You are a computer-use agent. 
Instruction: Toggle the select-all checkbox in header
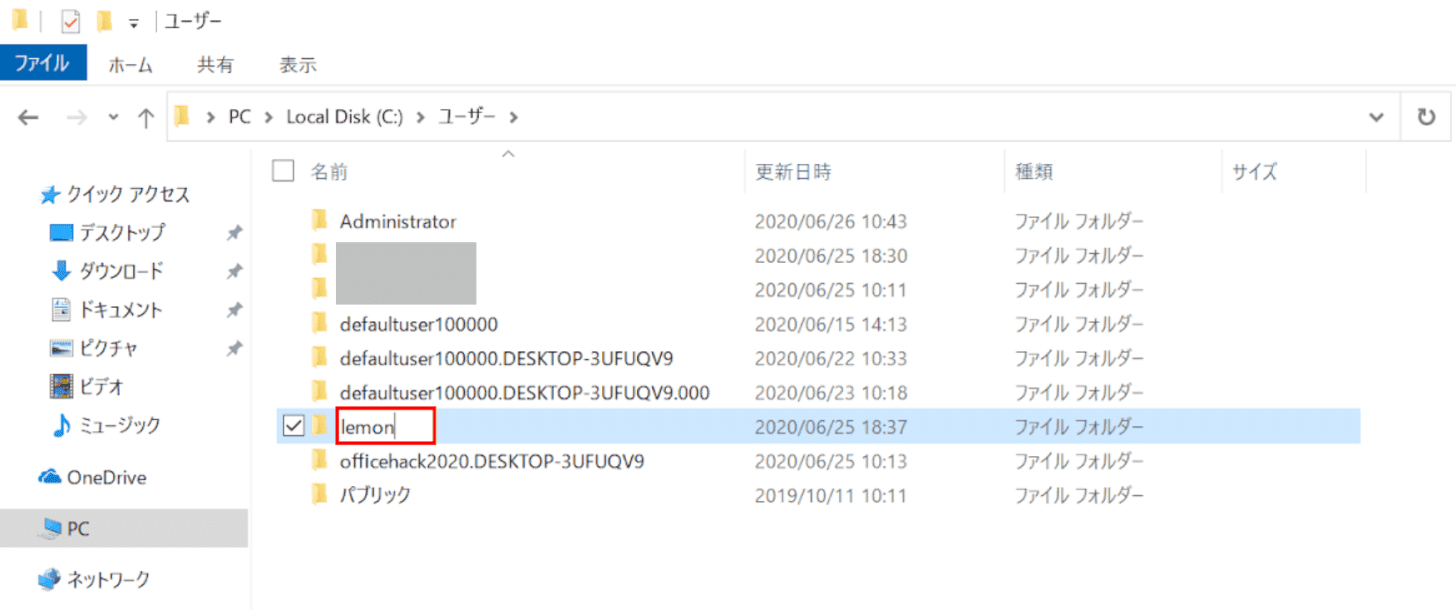pyautogui.click(x=283, y=171)
